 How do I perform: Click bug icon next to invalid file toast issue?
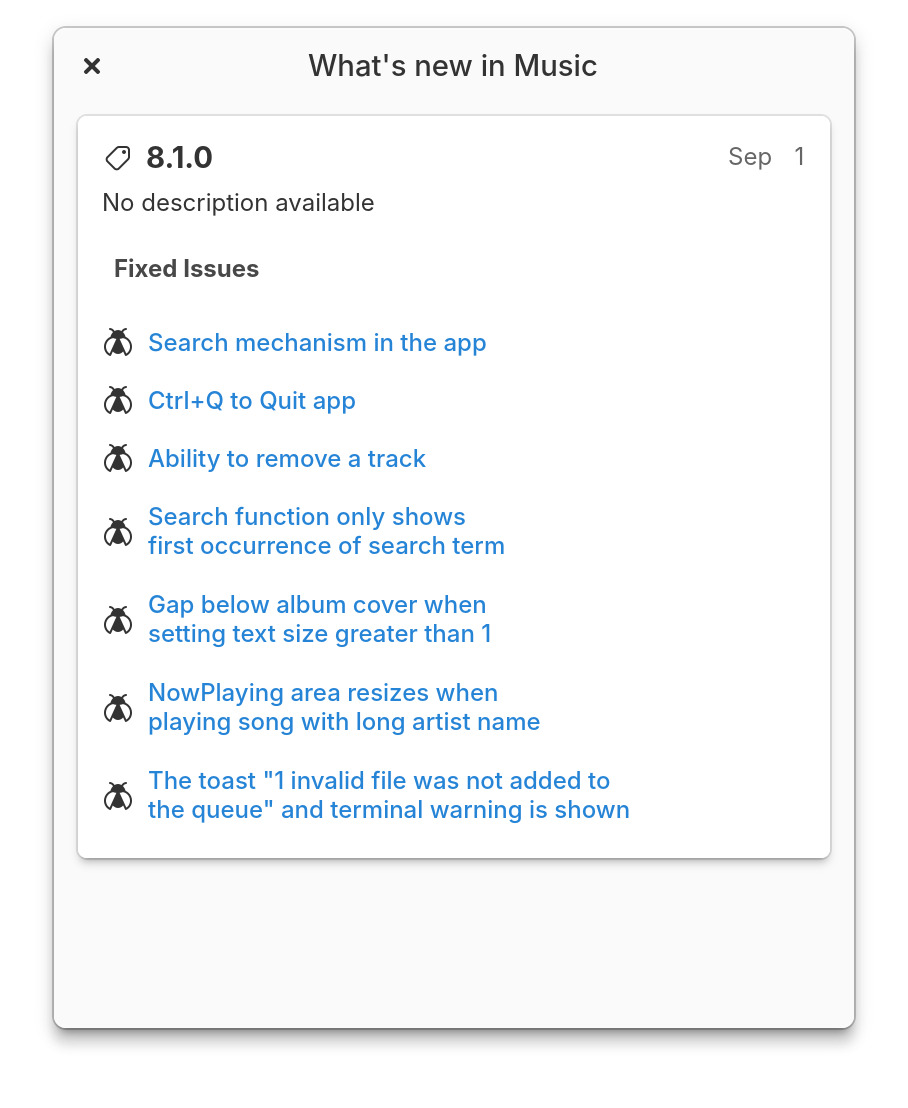click(x=118, y=796)
